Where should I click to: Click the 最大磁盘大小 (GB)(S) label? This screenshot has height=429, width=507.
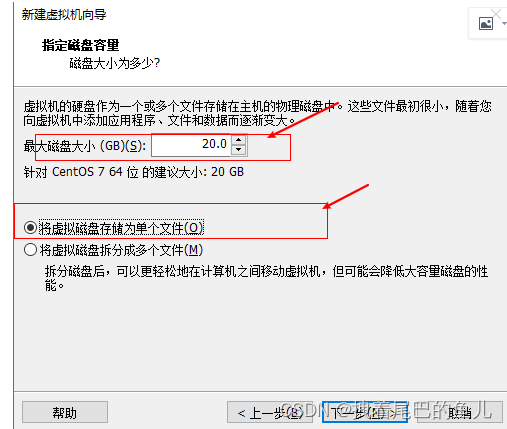(x=85, y=146)
